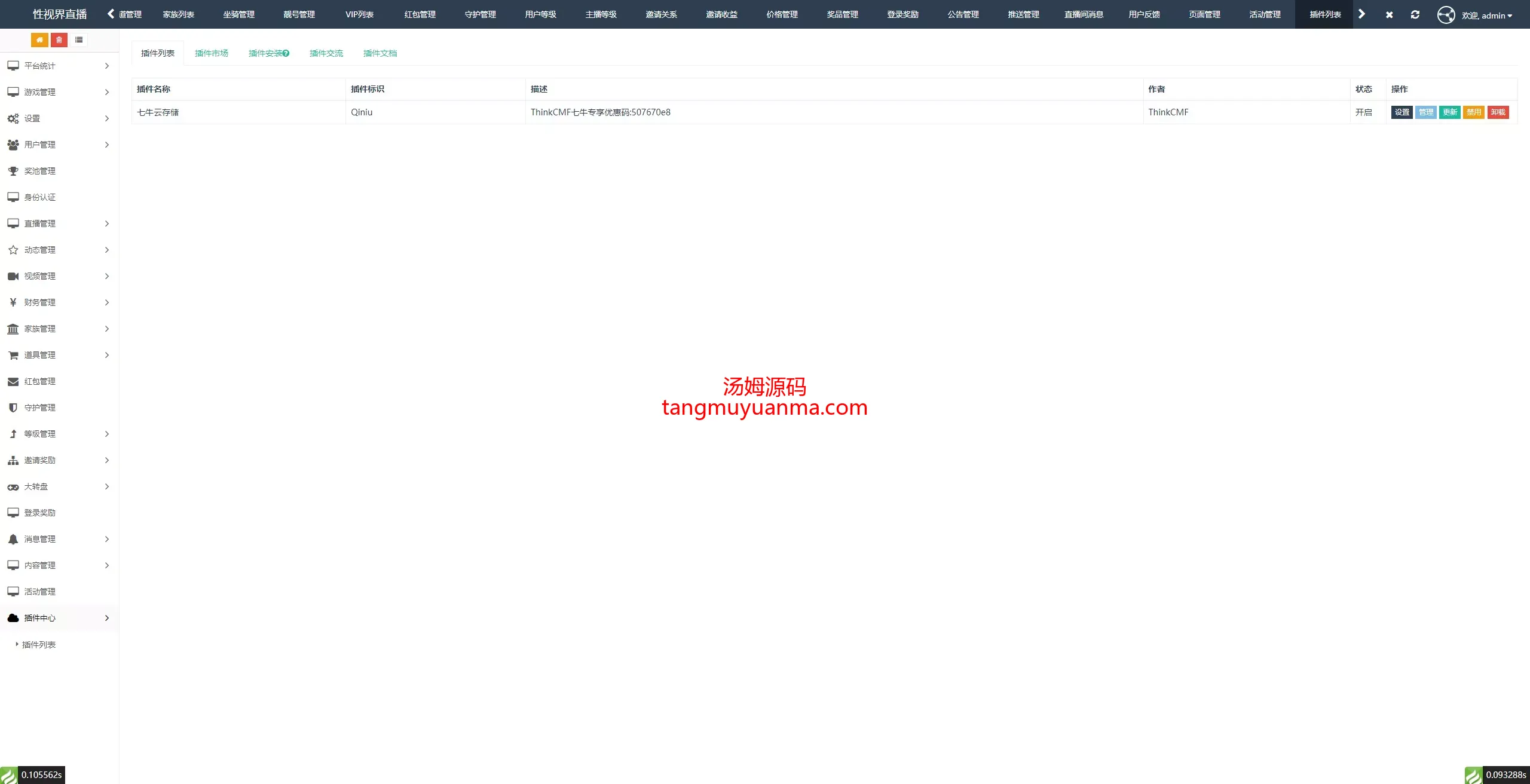Screen dimensions: 1530x784
Task: Click the red 卸载 button
Action: click(x=1498, y=112)
